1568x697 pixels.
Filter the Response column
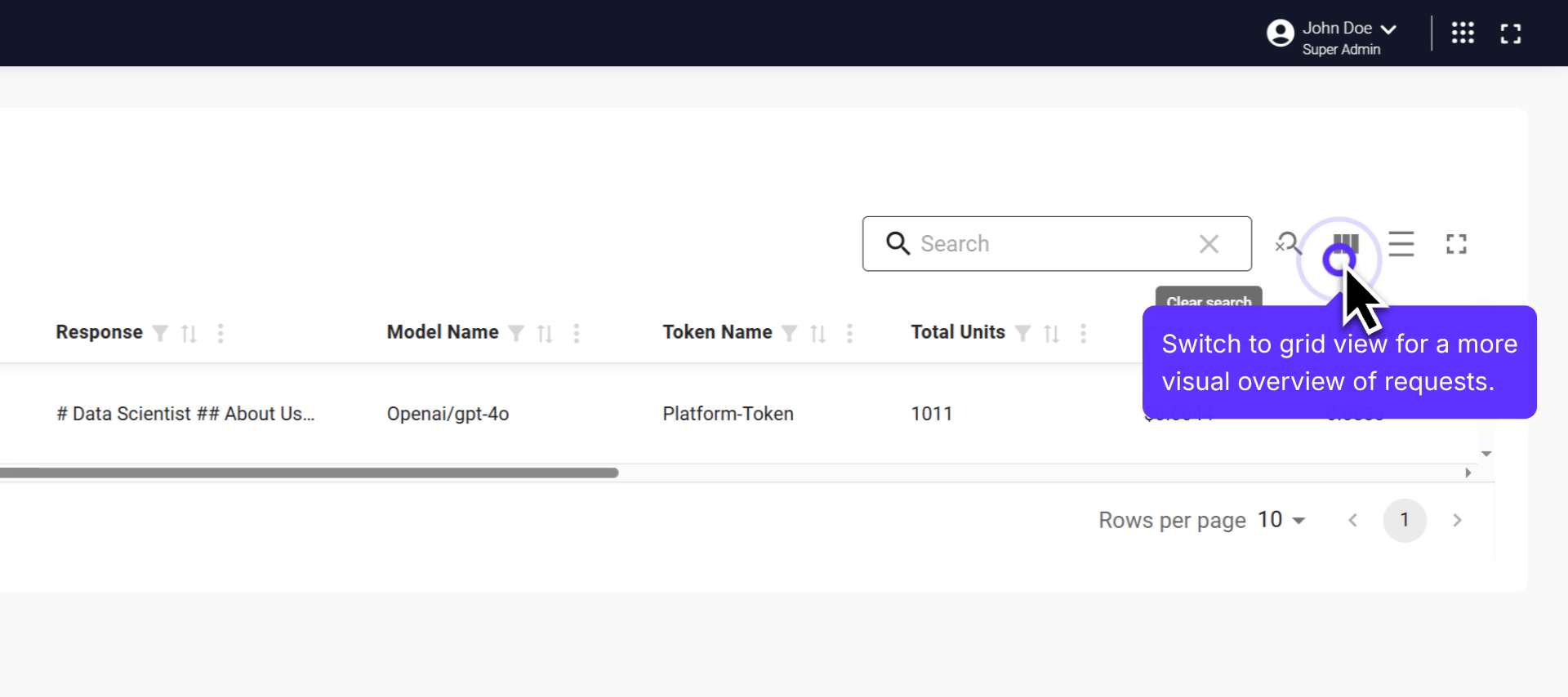161,333
